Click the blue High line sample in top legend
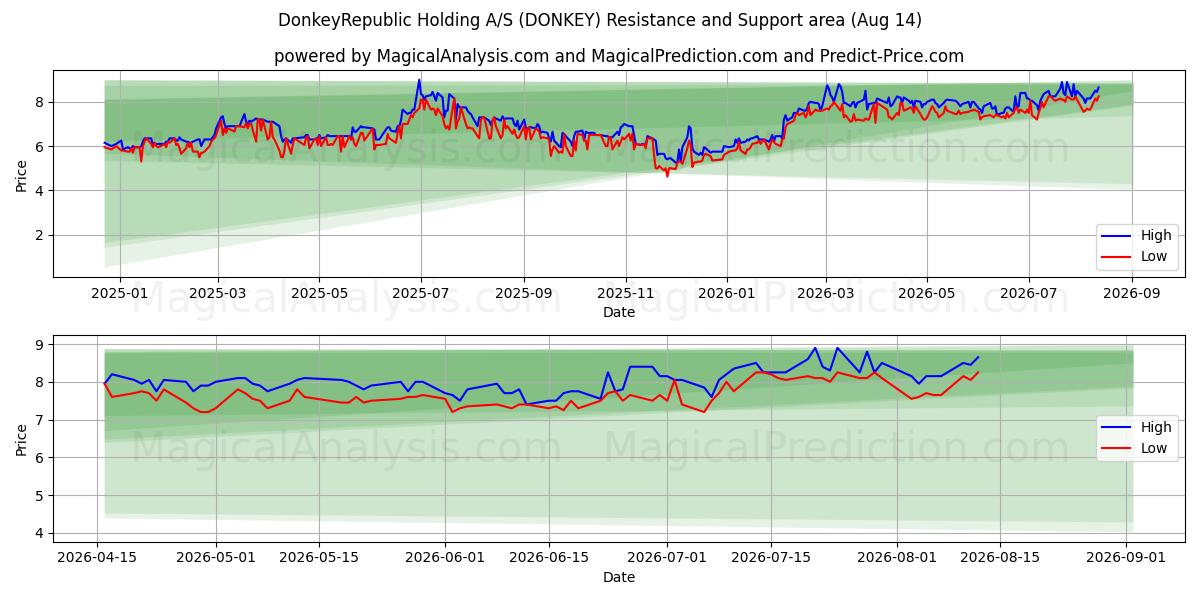Viewport: 1200px width, 600px height. [x=1117, y=236]
